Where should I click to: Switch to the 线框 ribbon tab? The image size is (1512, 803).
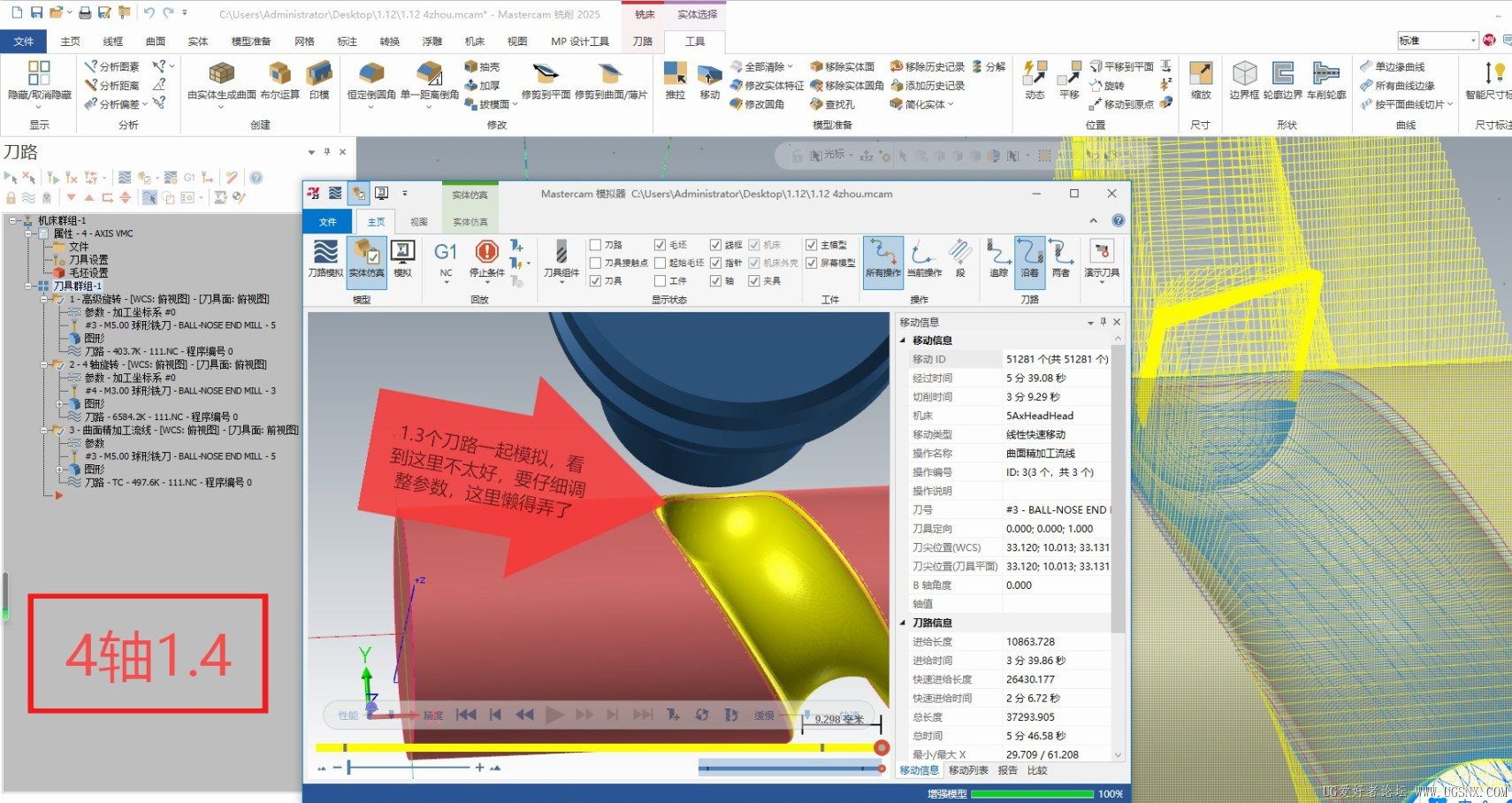point(113,42)
